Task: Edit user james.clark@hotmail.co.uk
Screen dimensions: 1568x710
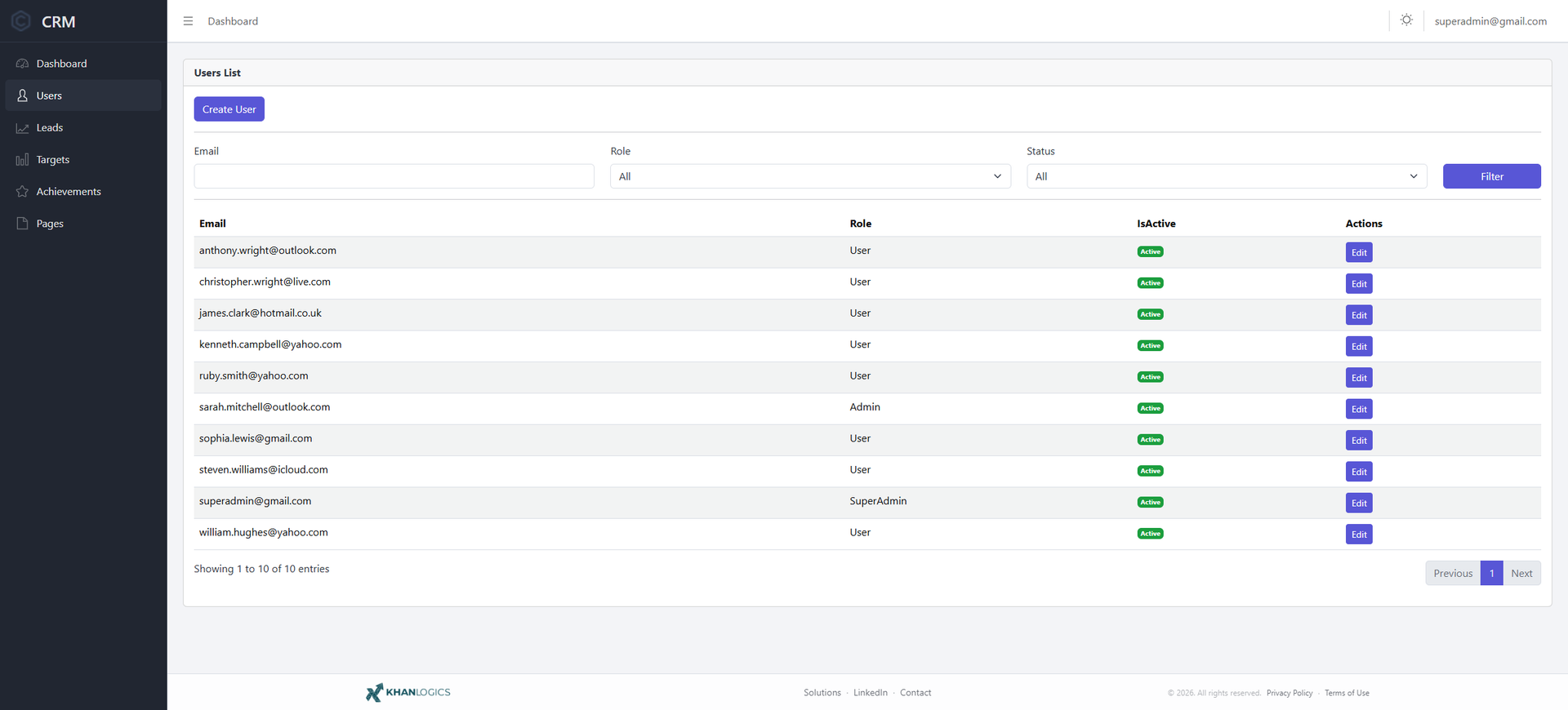Action: (x=1359, y=315)
